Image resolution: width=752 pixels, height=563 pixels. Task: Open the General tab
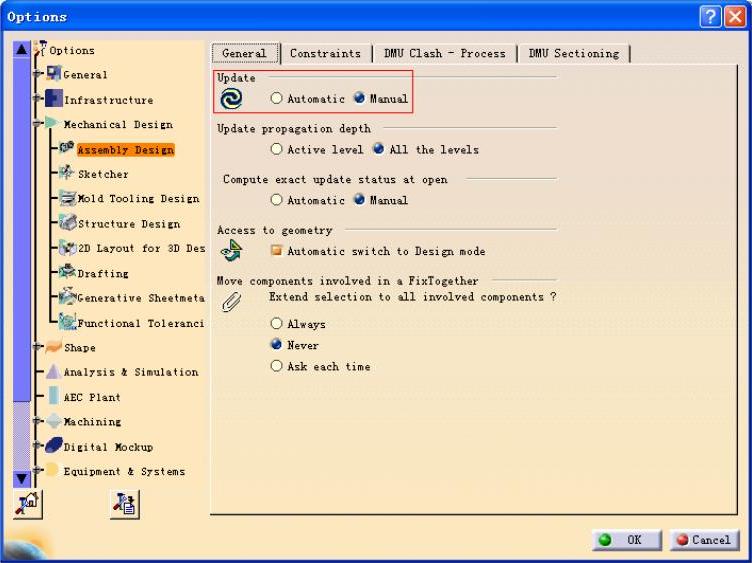tap(245, 53)
